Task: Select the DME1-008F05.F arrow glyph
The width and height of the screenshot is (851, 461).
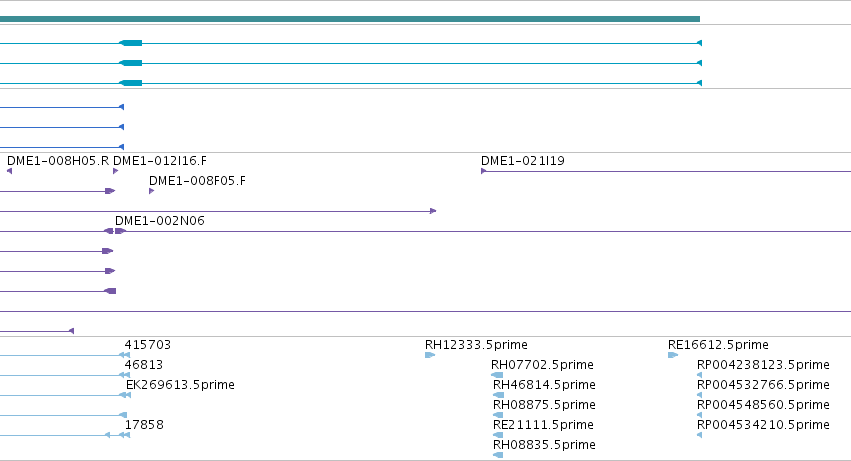Action: (151, 191)
